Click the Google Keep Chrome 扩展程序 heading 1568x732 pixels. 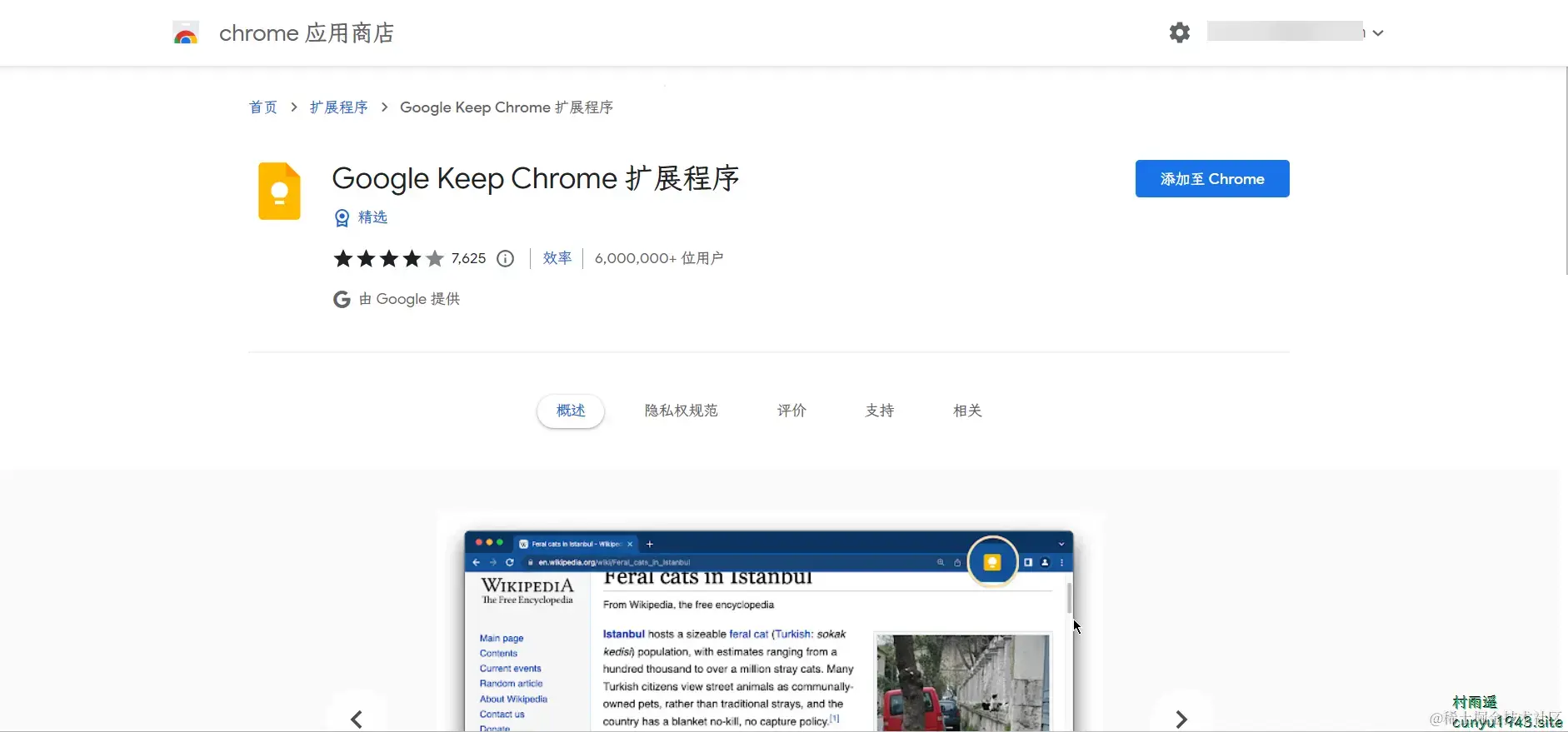pos(536,178)
